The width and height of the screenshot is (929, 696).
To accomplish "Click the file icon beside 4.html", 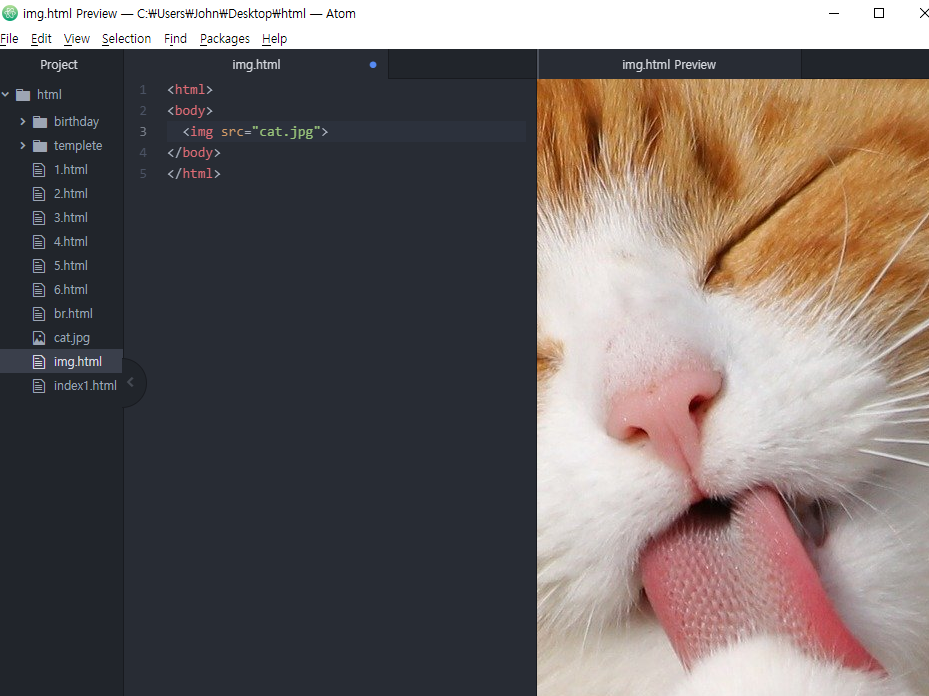I will click(39, 242).
